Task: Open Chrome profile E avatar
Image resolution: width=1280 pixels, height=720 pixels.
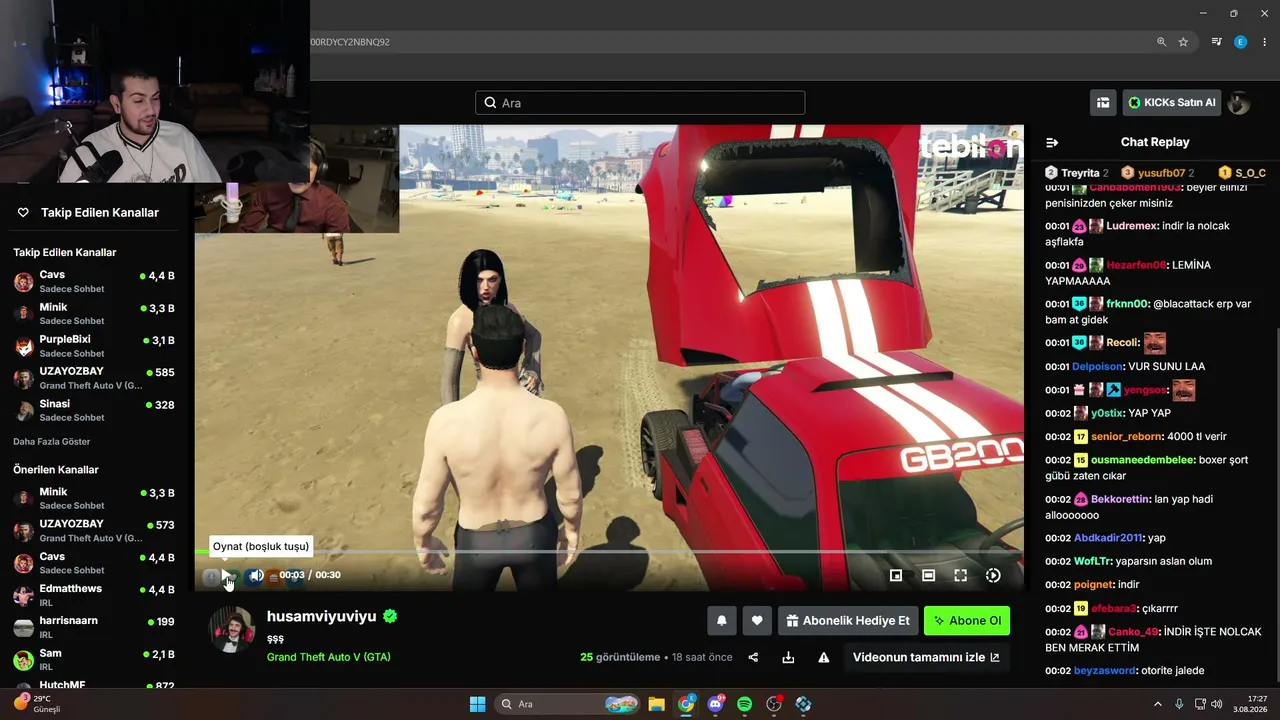Action: tap(1240, 42)
